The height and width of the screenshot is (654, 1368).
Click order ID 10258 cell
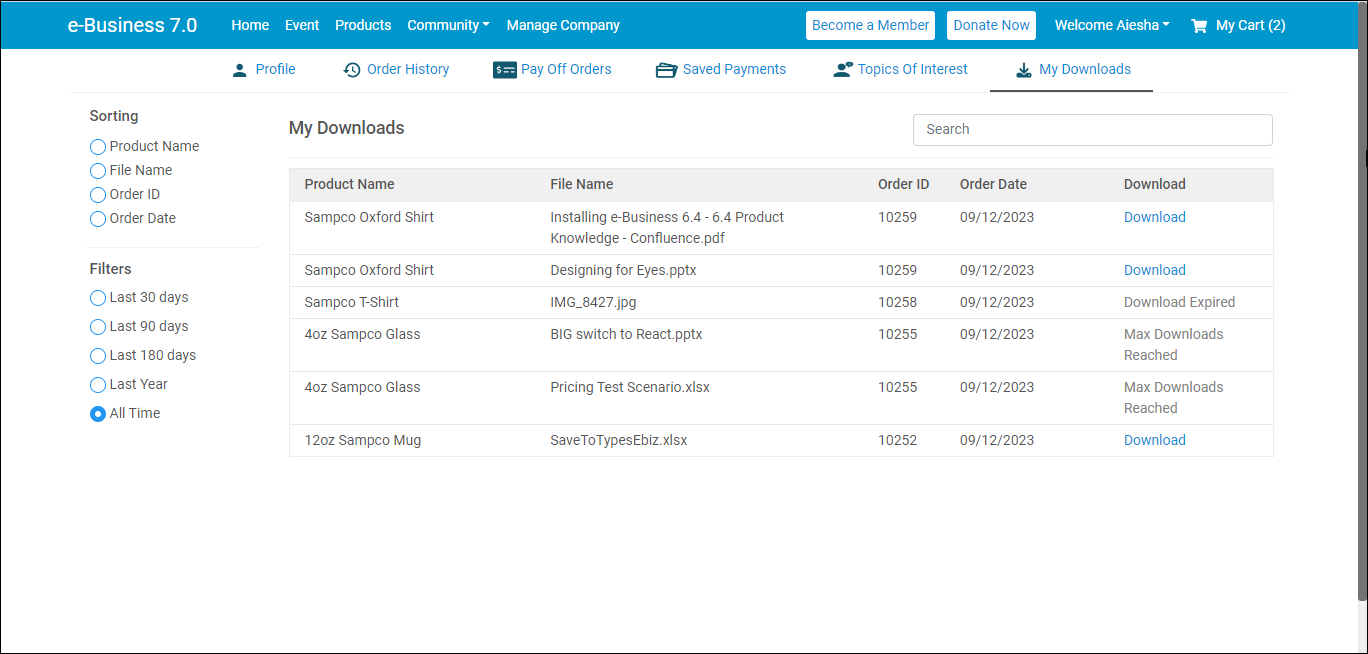(x=898, y=302)
